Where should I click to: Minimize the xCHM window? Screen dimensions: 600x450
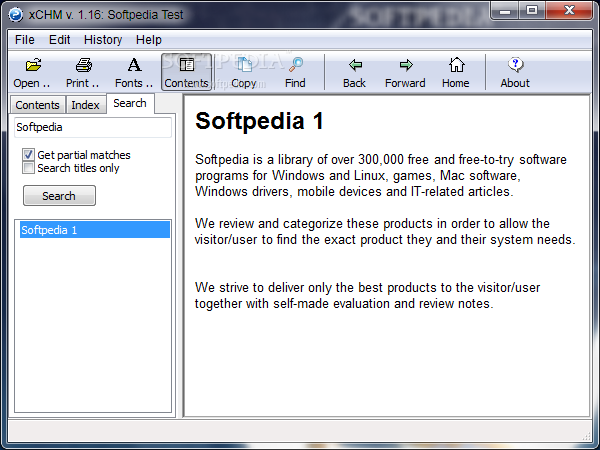(505, 10)
